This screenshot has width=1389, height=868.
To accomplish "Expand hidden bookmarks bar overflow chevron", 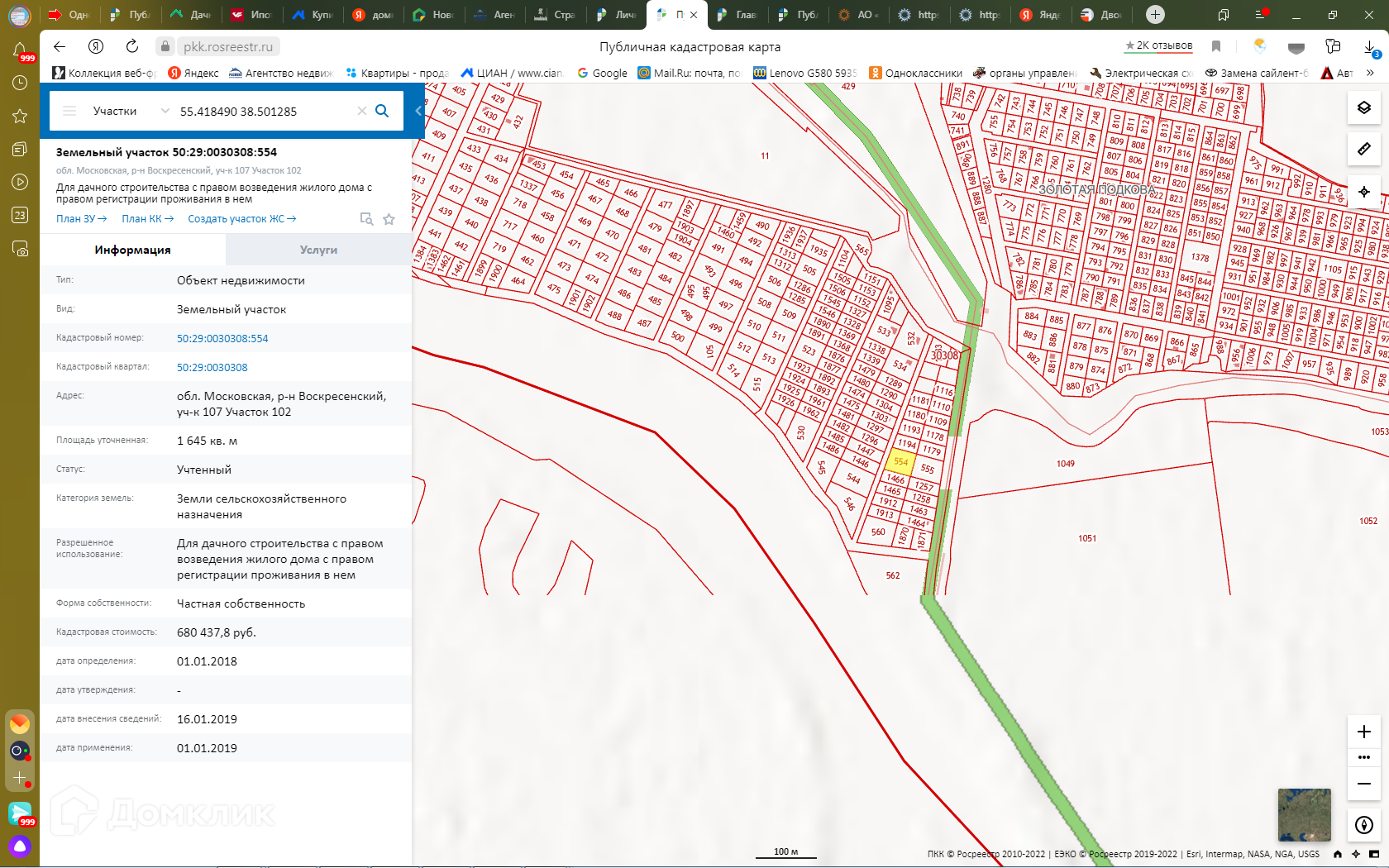I will click(1370, 73).
